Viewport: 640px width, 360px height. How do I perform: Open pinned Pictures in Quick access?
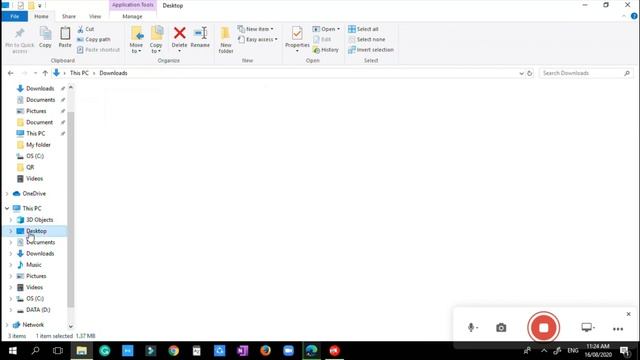(x=36, y=111)
